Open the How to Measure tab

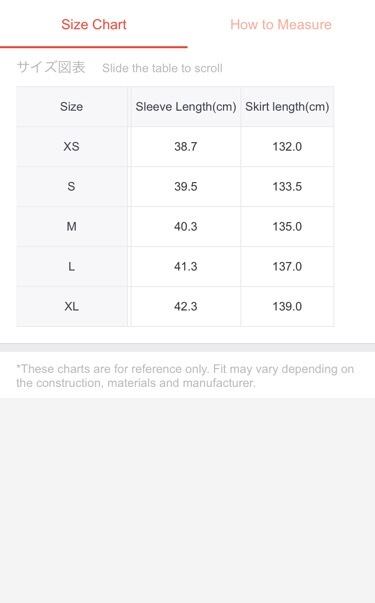coord(281,25)
